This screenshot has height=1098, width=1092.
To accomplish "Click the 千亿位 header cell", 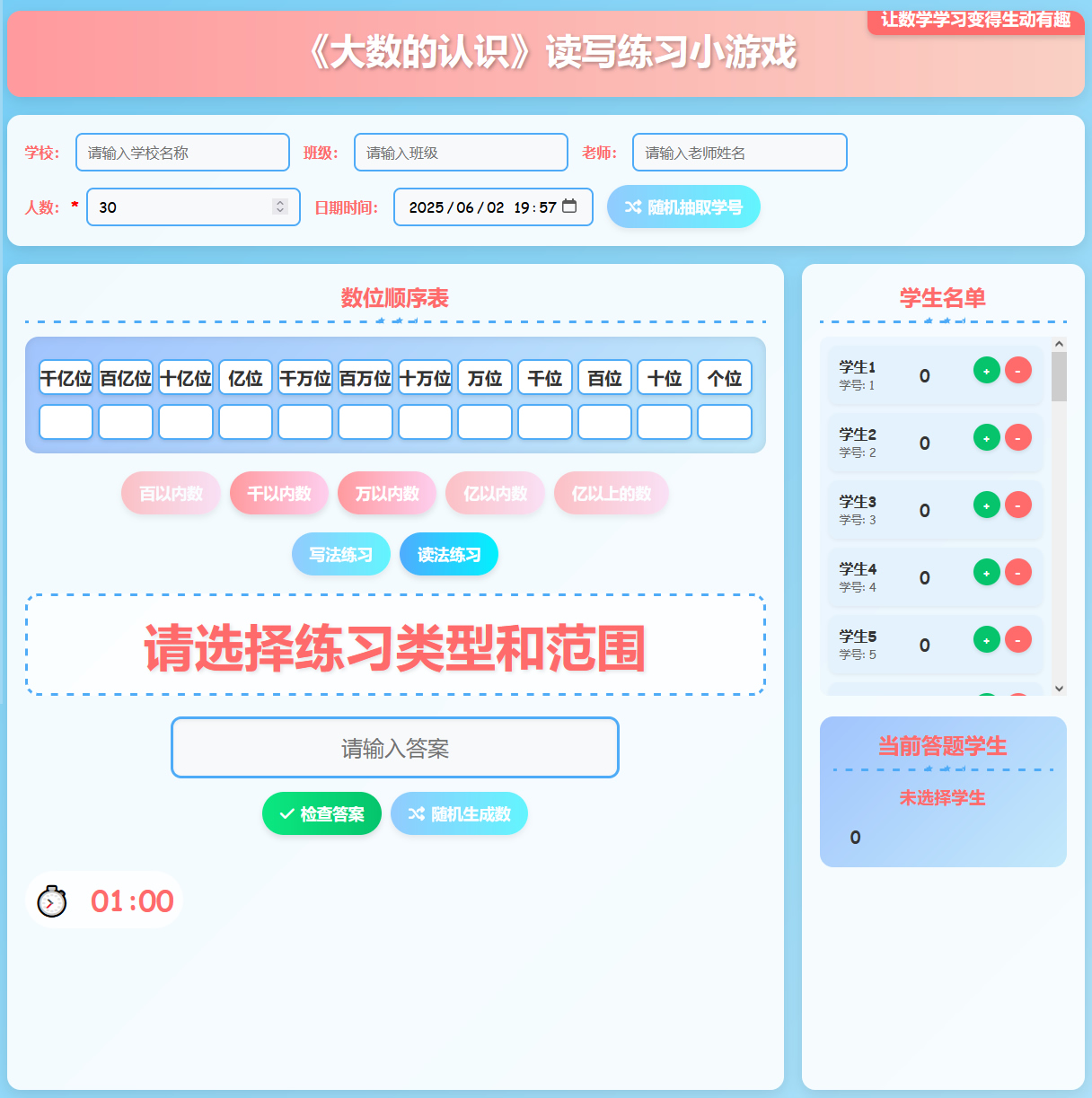I will [66, 378].
